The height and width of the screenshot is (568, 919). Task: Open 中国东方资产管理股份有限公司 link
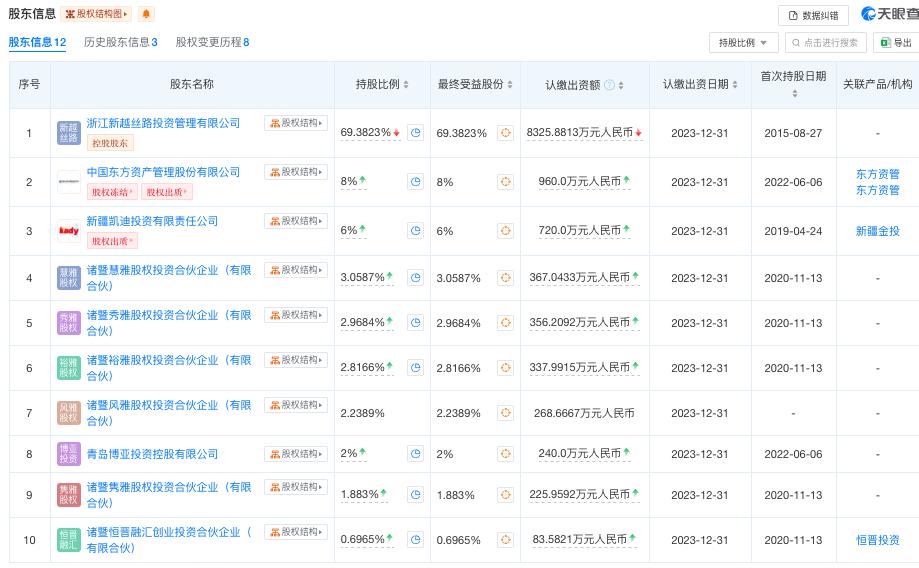point(163,172)
